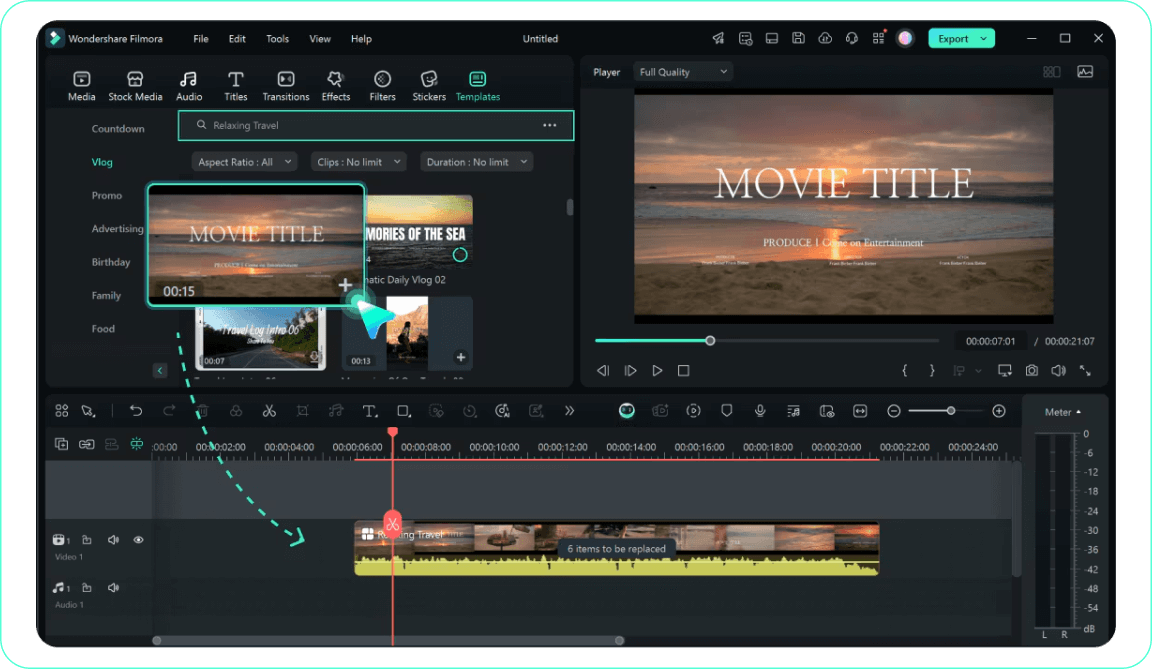Click the player progress slider handle

710,341
